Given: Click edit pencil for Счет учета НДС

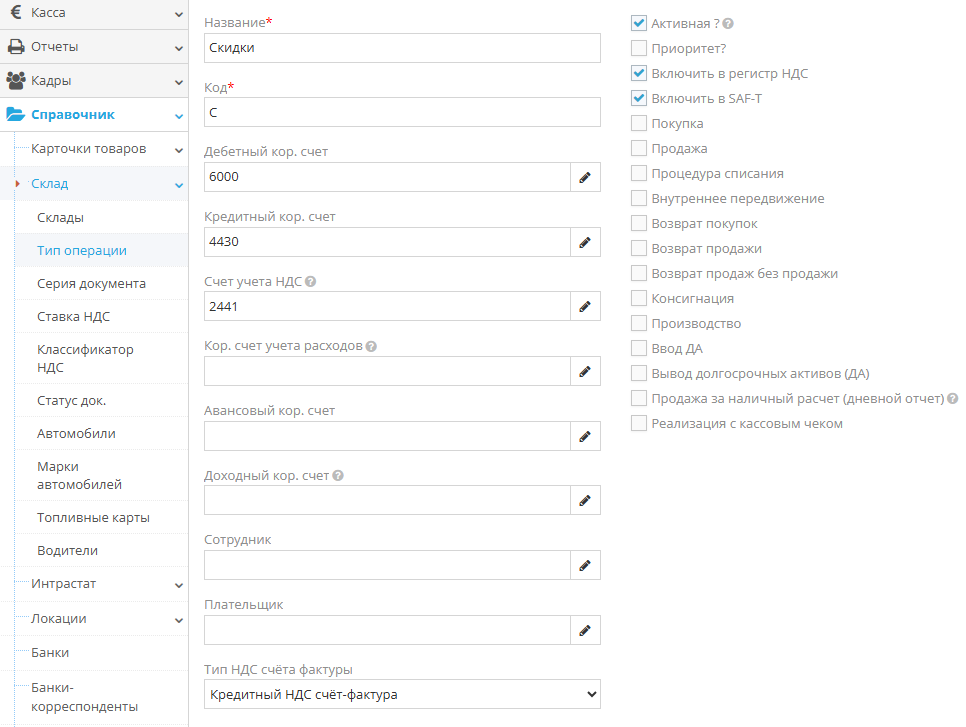Looking at the screenshot, I should pyautogui.click(x=585, y=307).
